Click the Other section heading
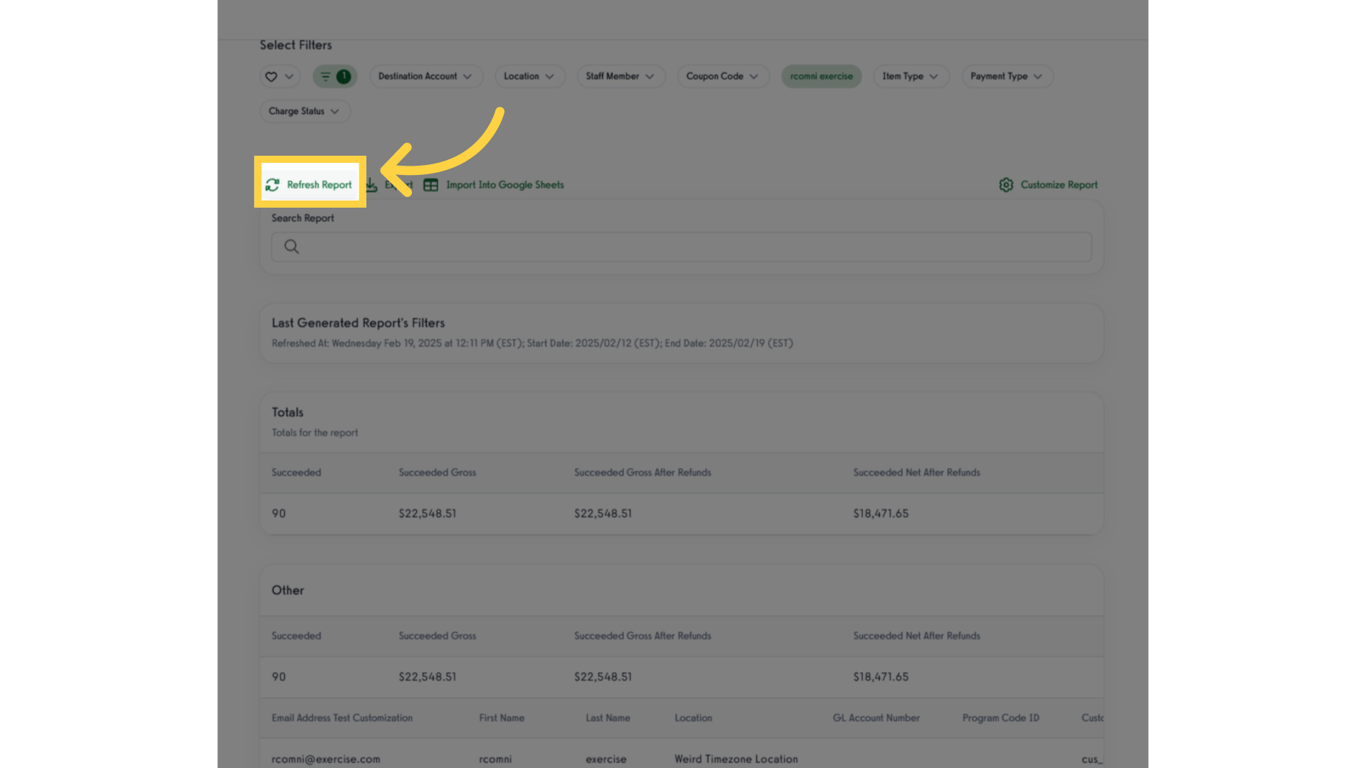Image resolution: width=1366 pixels, height=768 pixels. (287, 590)
